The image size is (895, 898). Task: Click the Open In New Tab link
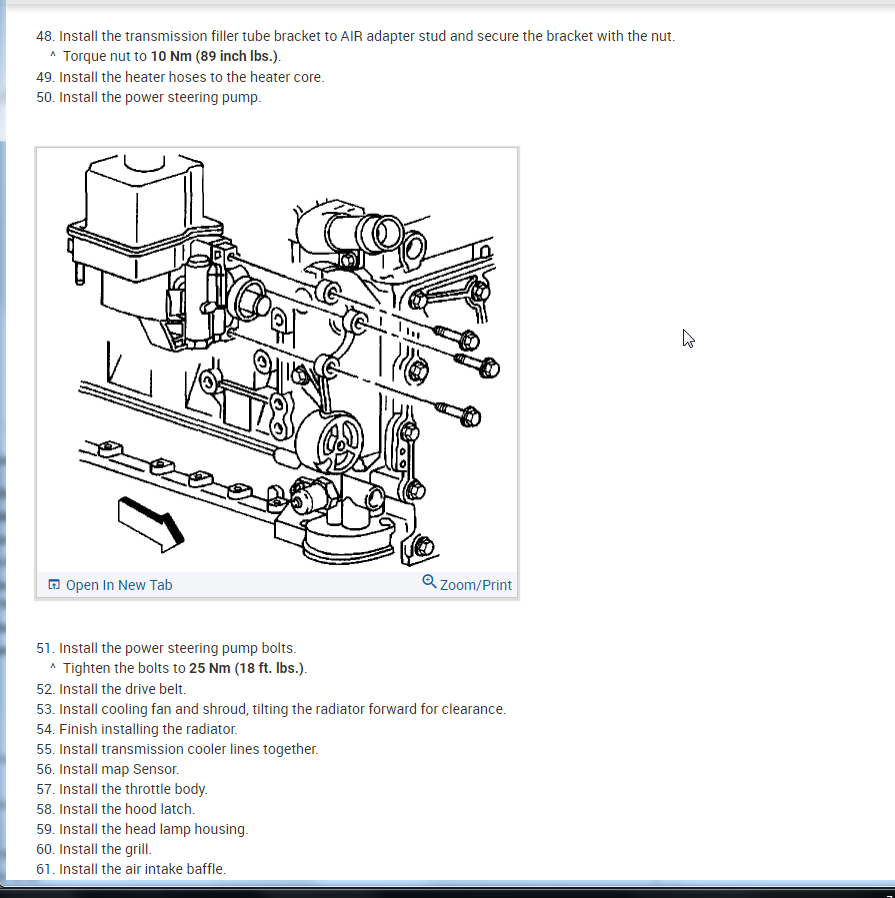119,585
